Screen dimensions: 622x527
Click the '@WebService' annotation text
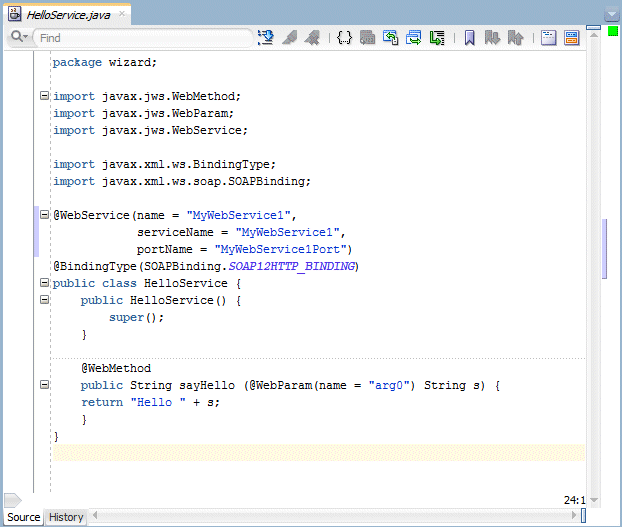[91, 215]
